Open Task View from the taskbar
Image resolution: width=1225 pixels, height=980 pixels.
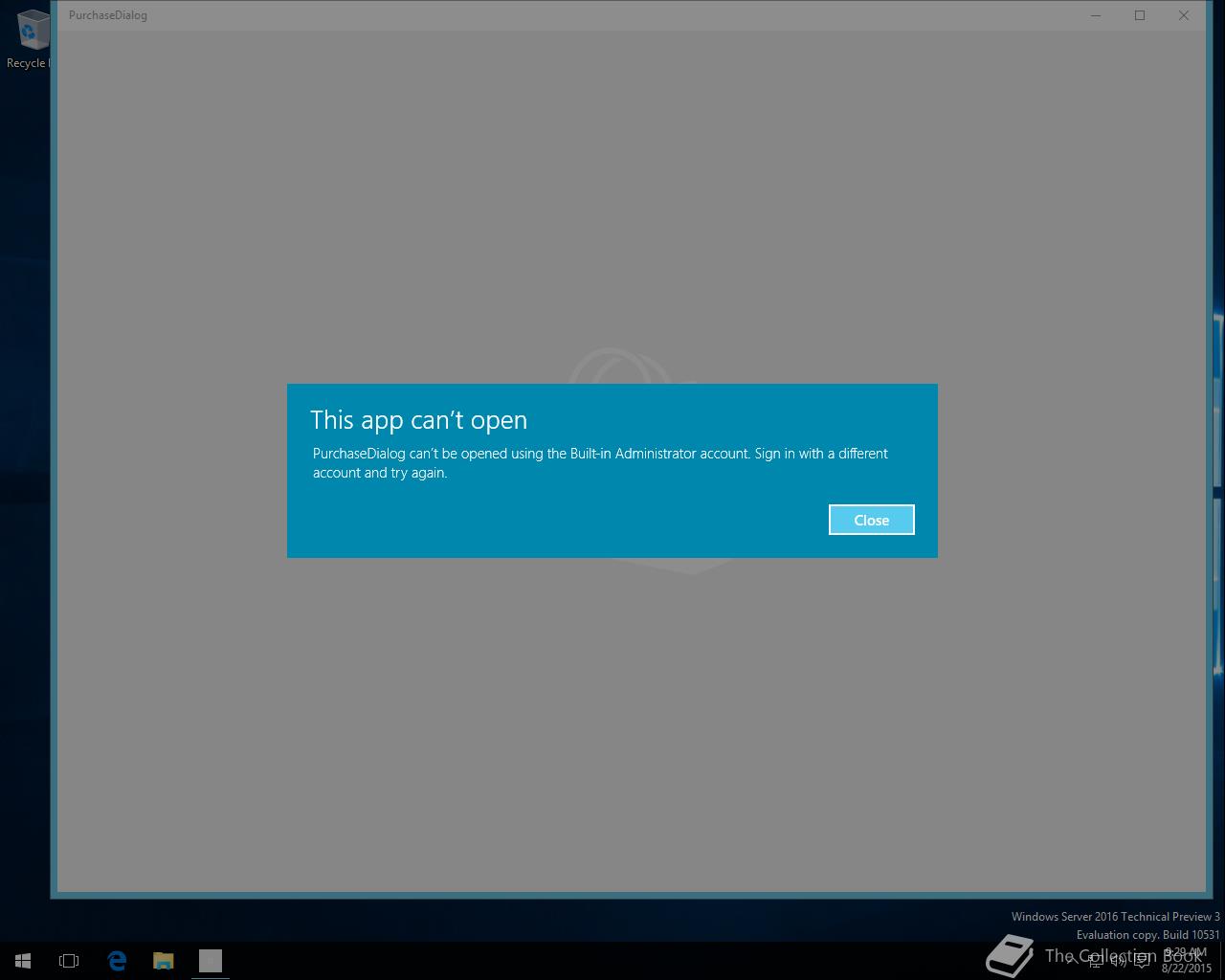tap(69, 961)
